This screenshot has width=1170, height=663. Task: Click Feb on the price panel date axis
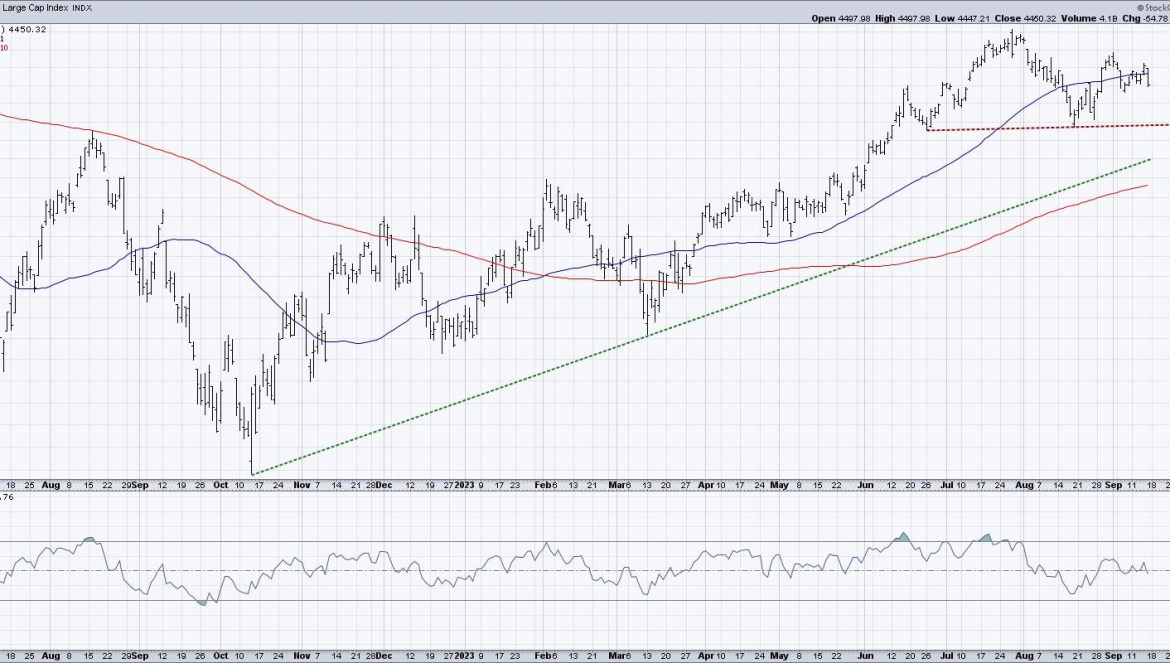click(x=544, y=485)
